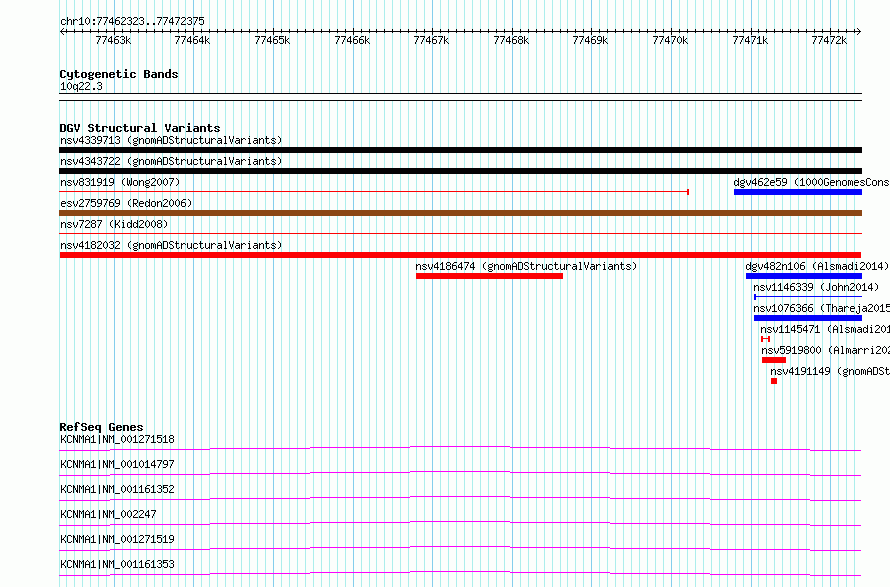Select the blue nsv1076366 variant bar

click(x=808, y=318)
